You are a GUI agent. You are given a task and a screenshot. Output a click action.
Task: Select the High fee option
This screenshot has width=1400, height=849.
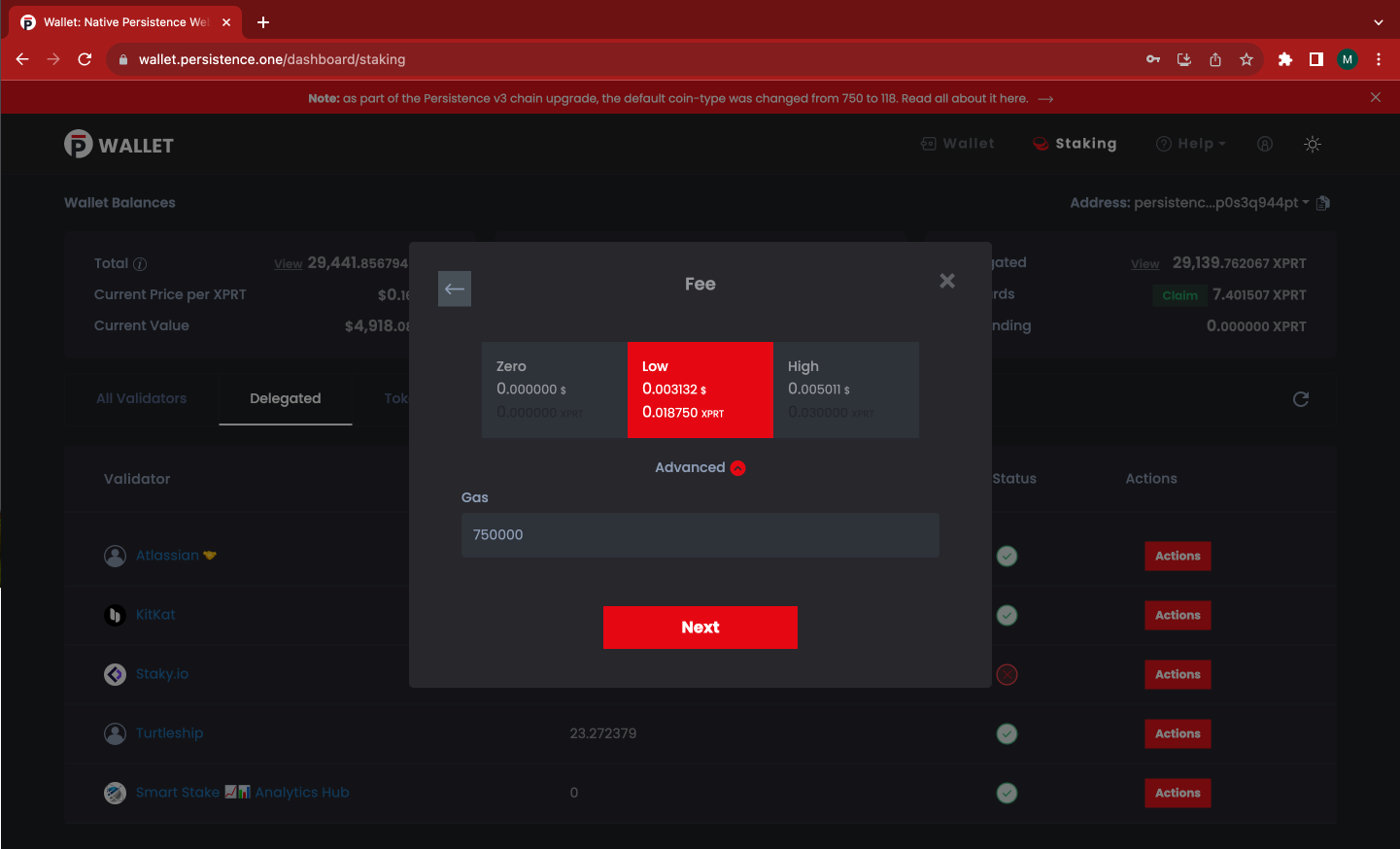pyautogui.click(x=845, y=390)
